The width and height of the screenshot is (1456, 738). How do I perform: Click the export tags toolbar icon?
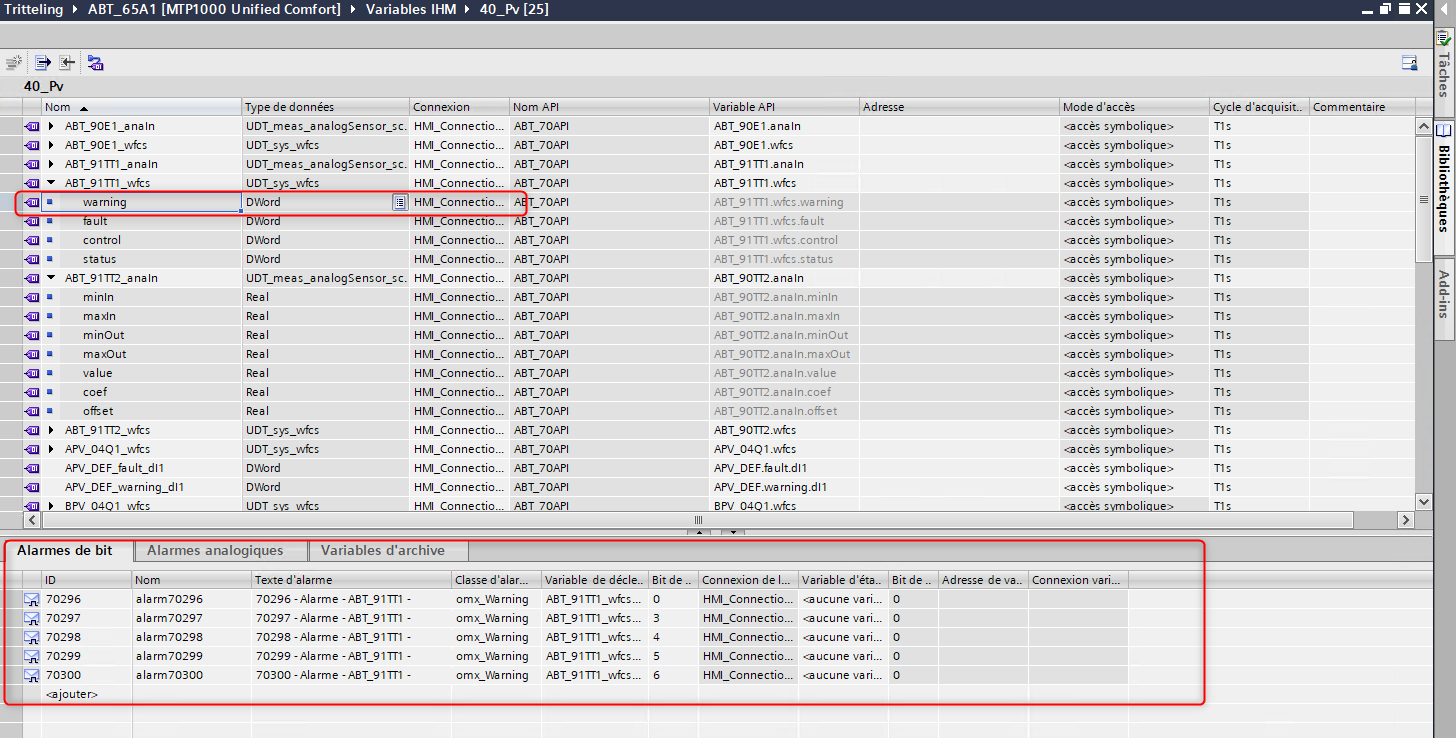coord(44,63)
